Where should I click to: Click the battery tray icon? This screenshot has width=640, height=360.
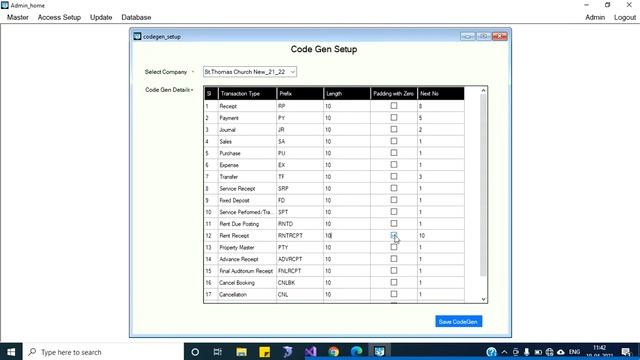[538, 352]
